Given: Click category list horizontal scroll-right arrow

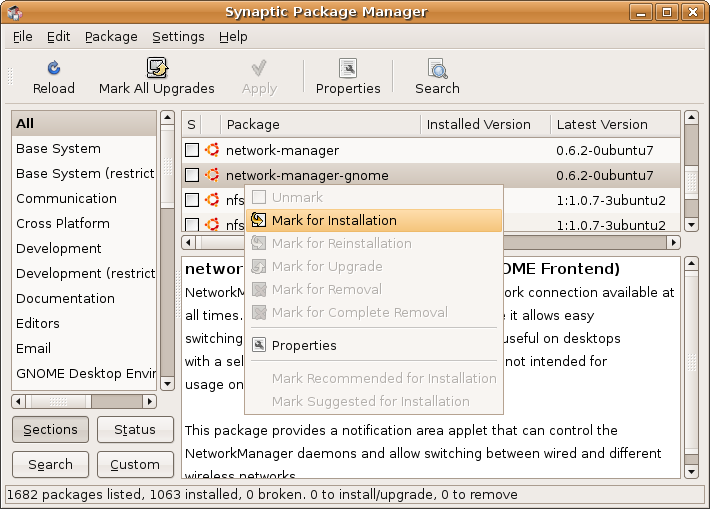Looking at the screenshot, I should [x=149, y=401].
